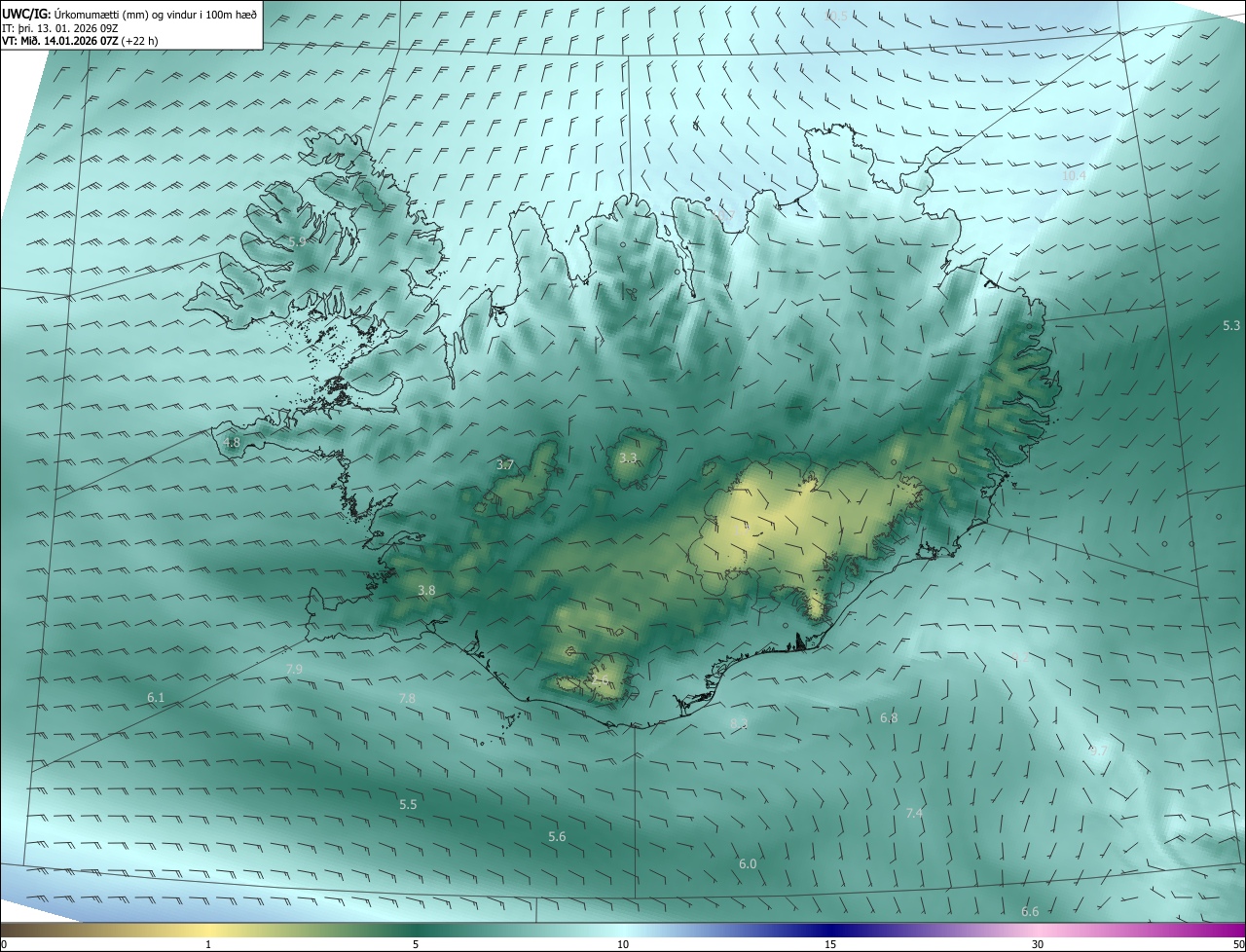Image resolution: width=1246 pixels, height=952 pixels.
Task: Click the 30 tick on the colour scale
Action: tap(1038, 944)
